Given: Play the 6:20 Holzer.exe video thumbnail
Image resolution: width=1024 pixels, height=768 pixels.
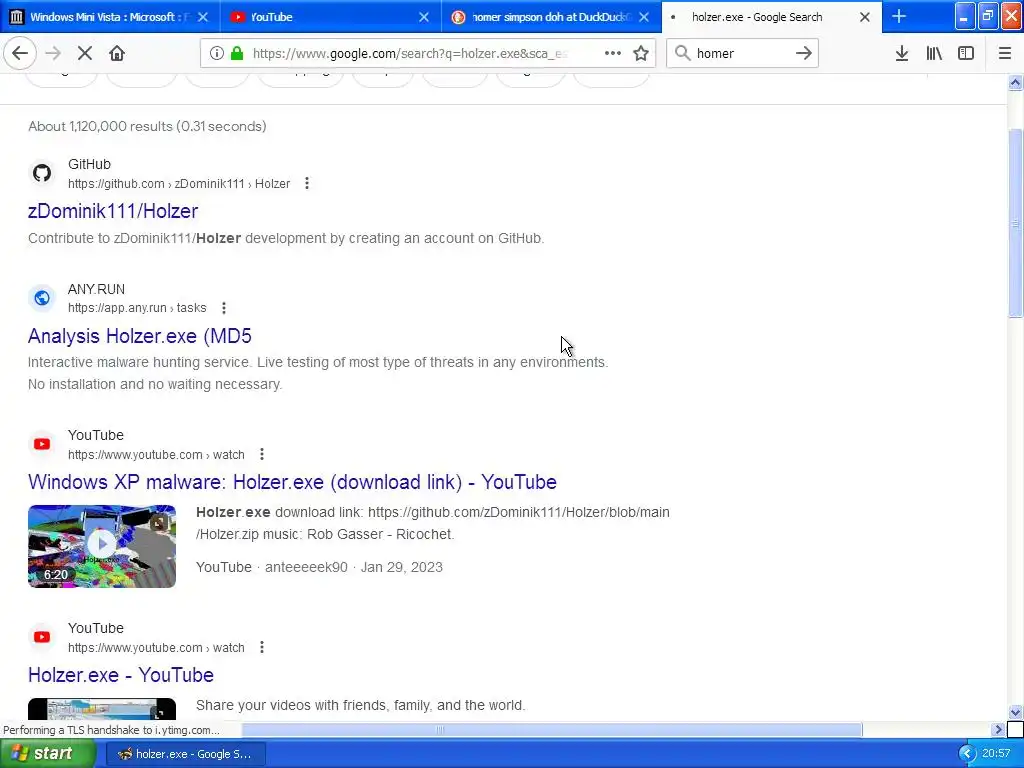Looking at the screenshot, I should (x=102, y=546).
